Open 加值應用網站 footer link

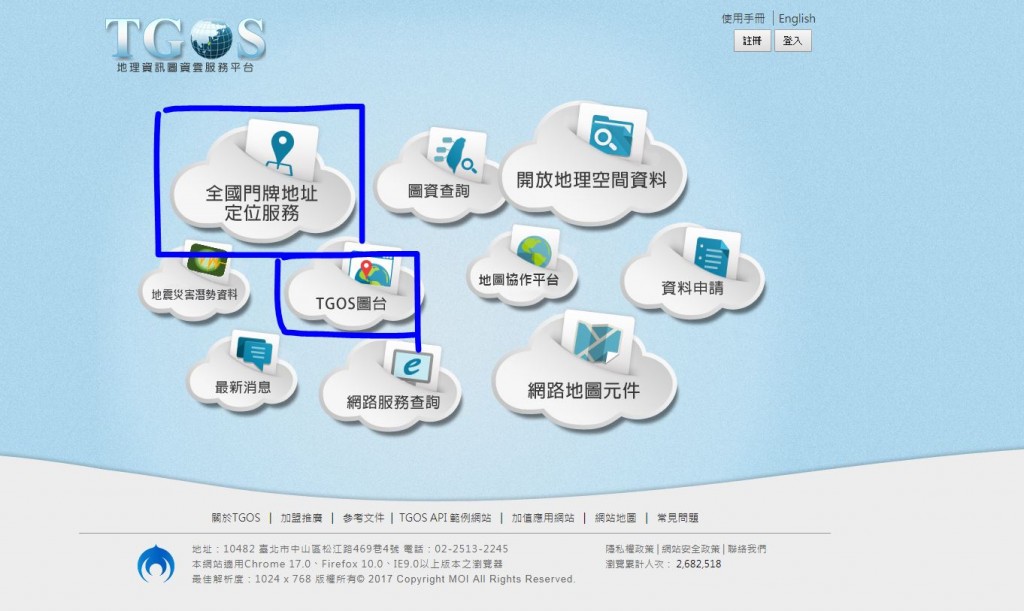[543, 518]
